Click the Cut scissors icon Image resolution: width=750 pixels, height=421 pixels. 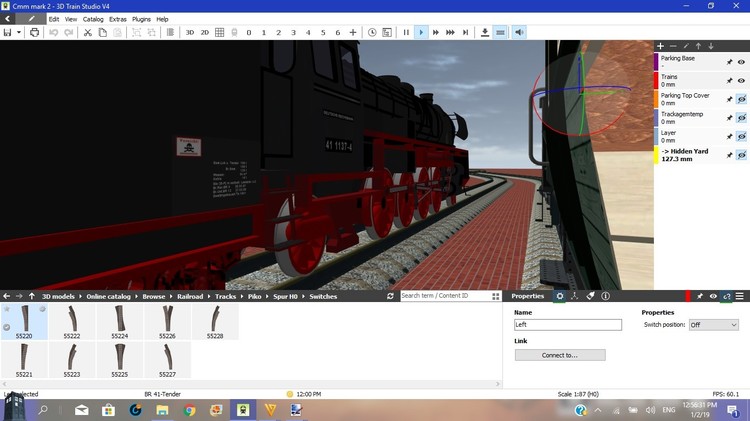pos(88,33)
